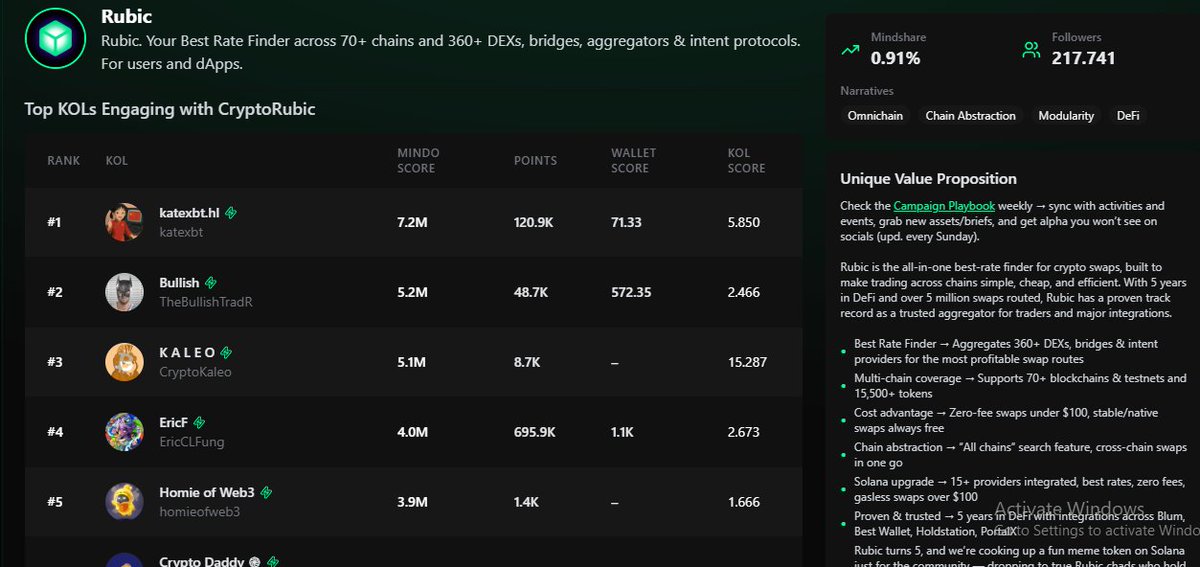Click the Rubic cube logo icon

coord(56,39)
